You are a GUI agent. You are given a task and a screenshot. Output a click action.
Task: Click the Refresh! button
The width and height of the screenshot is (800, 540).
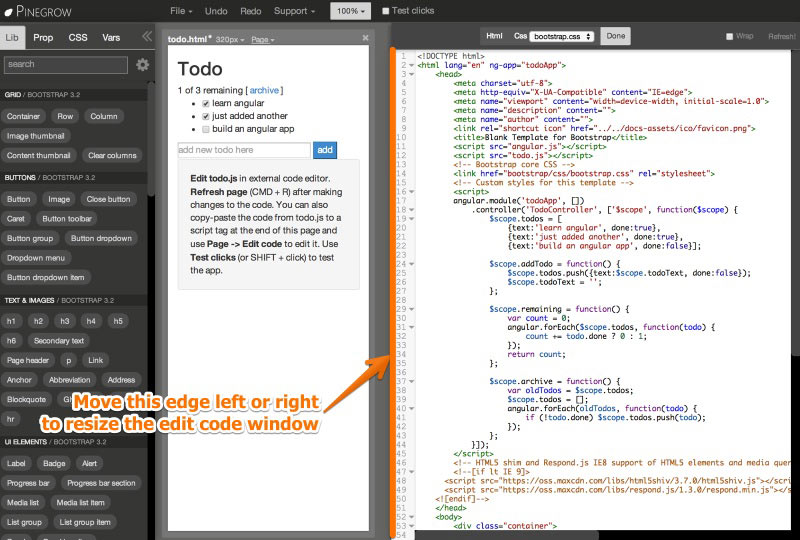(x=782, y=36)
